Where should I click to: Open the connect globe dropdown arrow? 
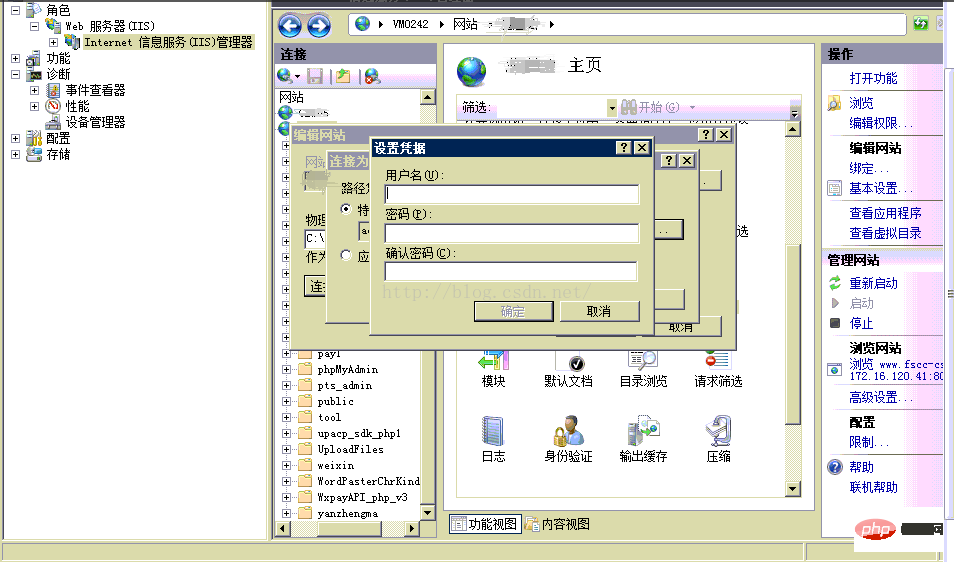pos(298,77)
